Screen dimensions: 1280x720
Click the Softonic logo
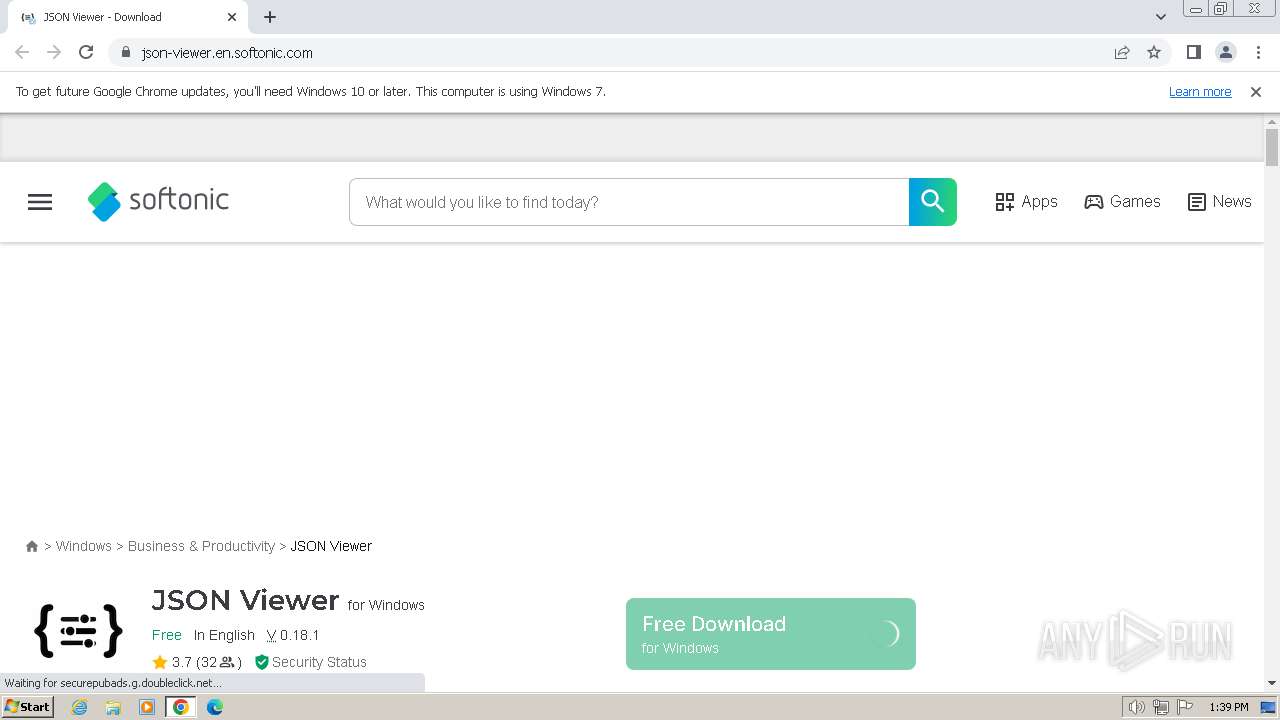[x=158, y=201]
